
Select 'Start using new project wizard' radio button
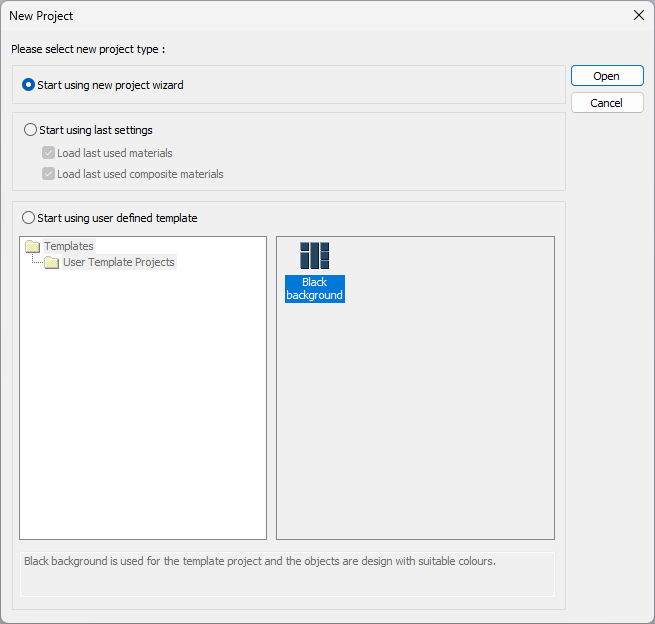tap(29, 85)
